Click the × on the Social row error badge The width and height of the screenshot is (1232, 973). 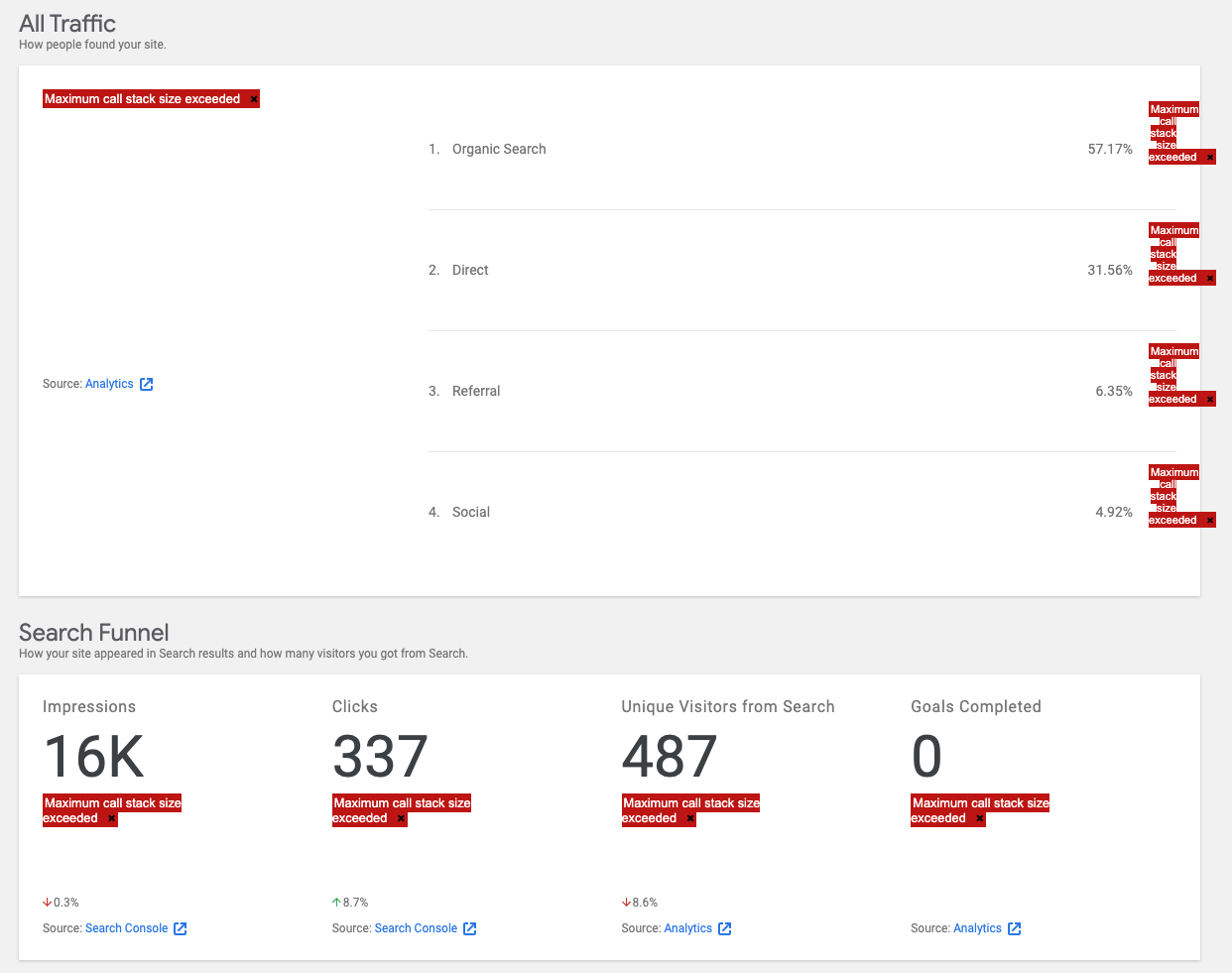click(1208, 519)
